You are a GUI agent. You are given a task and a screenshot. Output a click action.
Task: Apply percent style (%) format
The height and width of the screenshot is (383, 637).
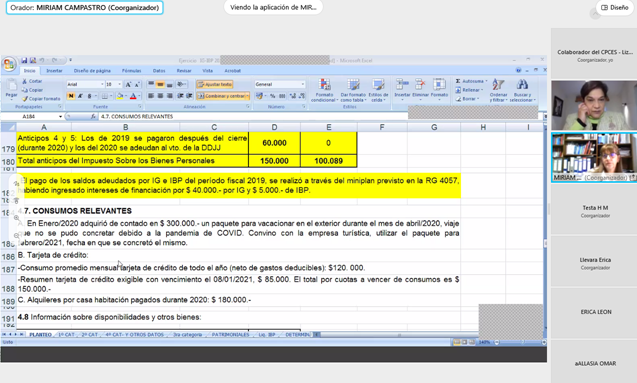point(273,96)
